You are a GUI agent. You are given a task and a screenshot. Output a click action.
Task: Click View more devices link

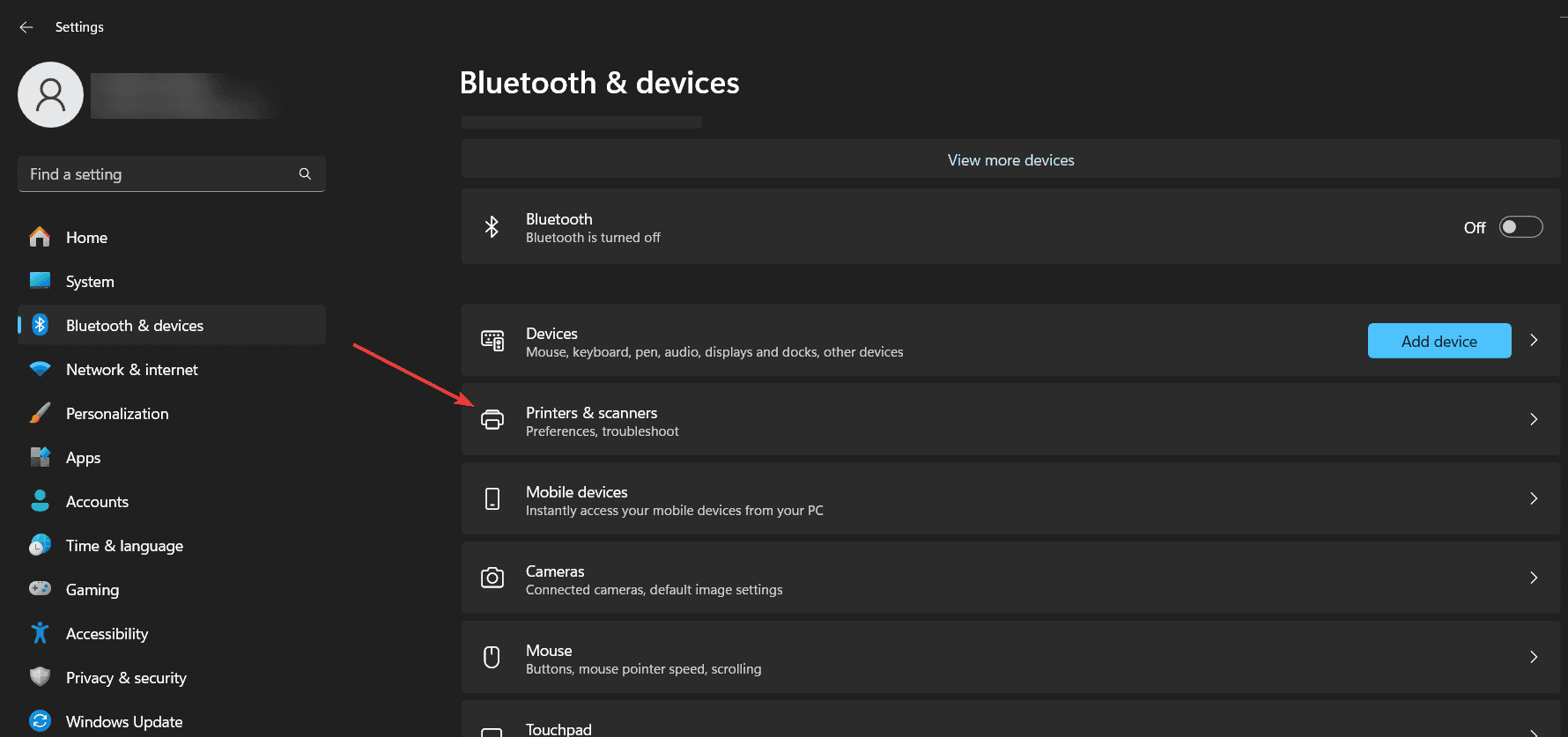[1010, 160]
